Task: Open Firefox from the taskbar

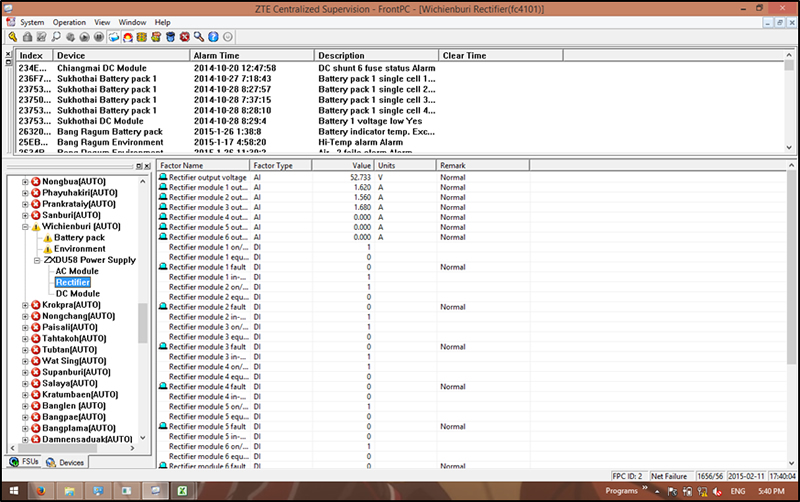Action: [43, 492]
